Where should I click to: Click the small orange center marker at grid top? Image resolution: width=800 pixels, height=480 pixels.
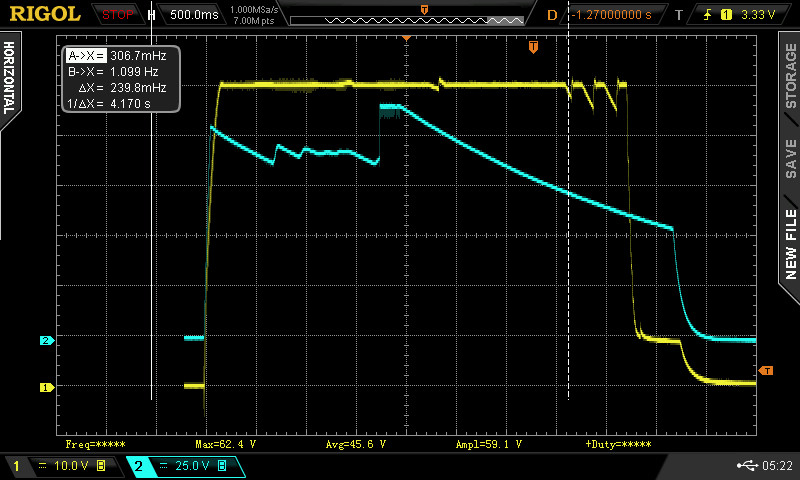pos(407,38)
